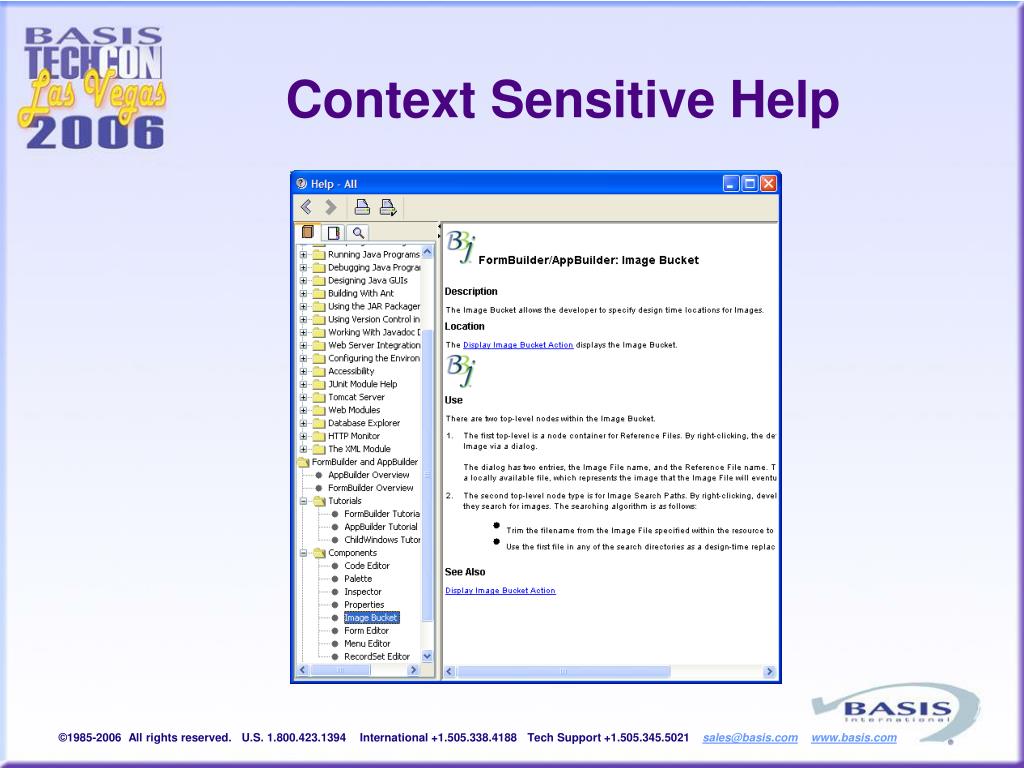Click the Components open folder icon
Image resolution: width=1024 pixels, height=768 pixels.
pyautogui.click(x=319, y=553)
